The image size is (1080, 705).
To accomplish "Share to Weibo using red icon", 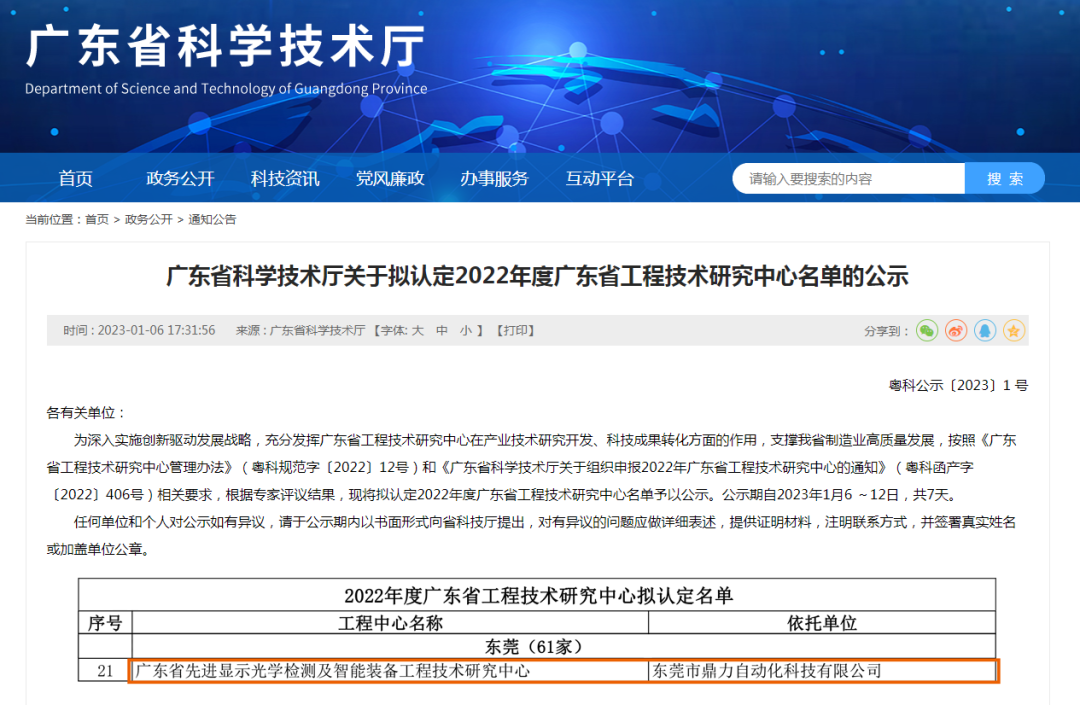I will [956, 330].
